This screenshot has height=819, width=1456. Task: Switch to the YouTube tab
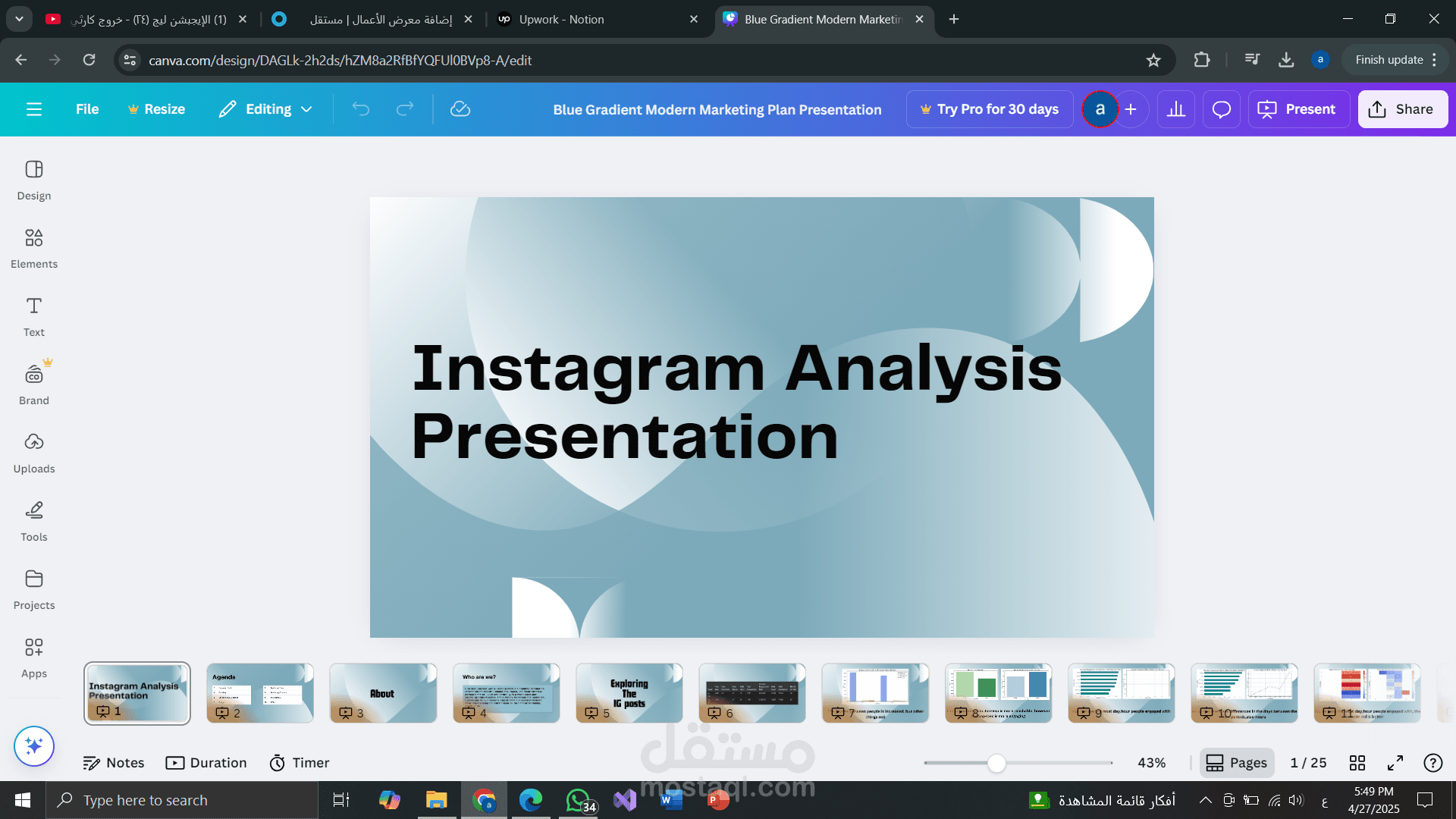tap(146, 19)
